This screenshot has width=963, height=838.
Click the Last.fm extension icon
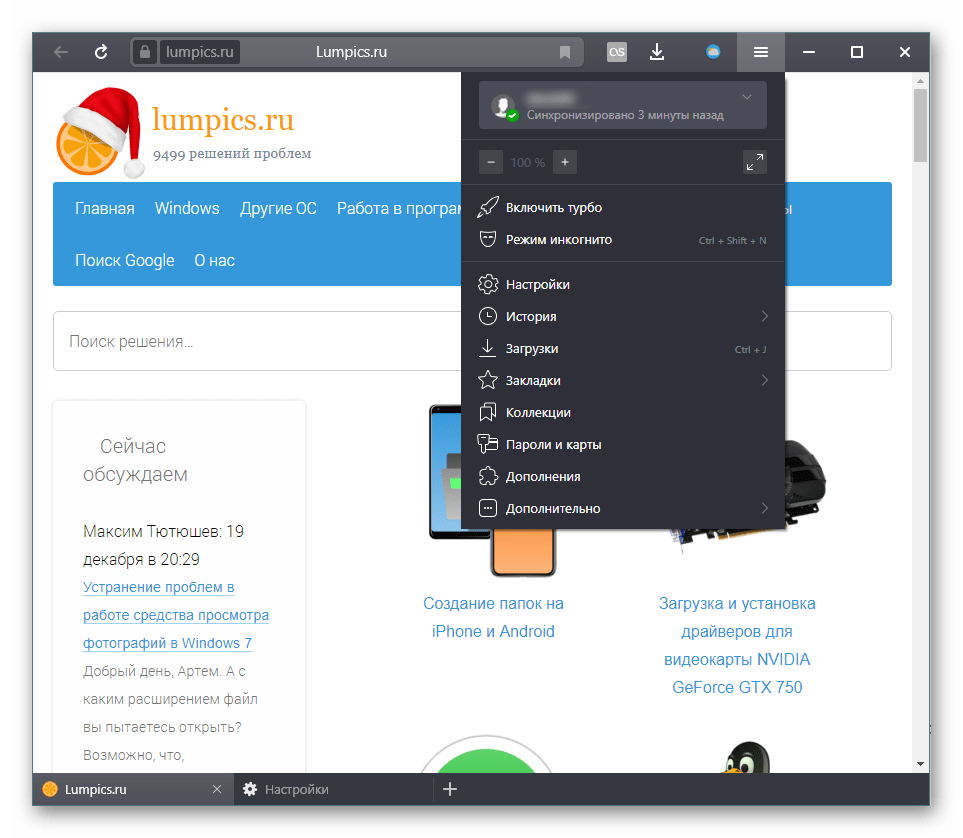617,52
